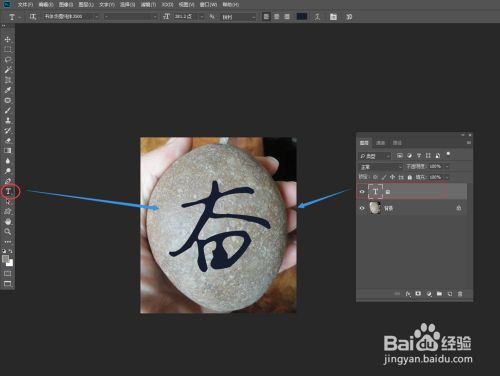Hide the text layer
The width and height of the screenshot is (500, 376).
tap(362, 192)
